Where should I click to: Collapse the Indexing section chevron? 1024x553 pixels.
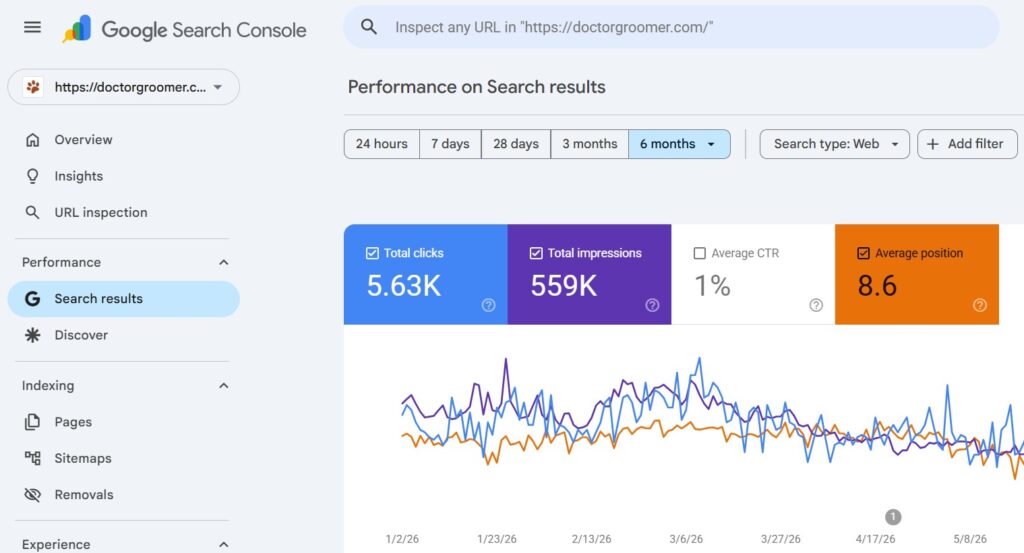(223, 386)
